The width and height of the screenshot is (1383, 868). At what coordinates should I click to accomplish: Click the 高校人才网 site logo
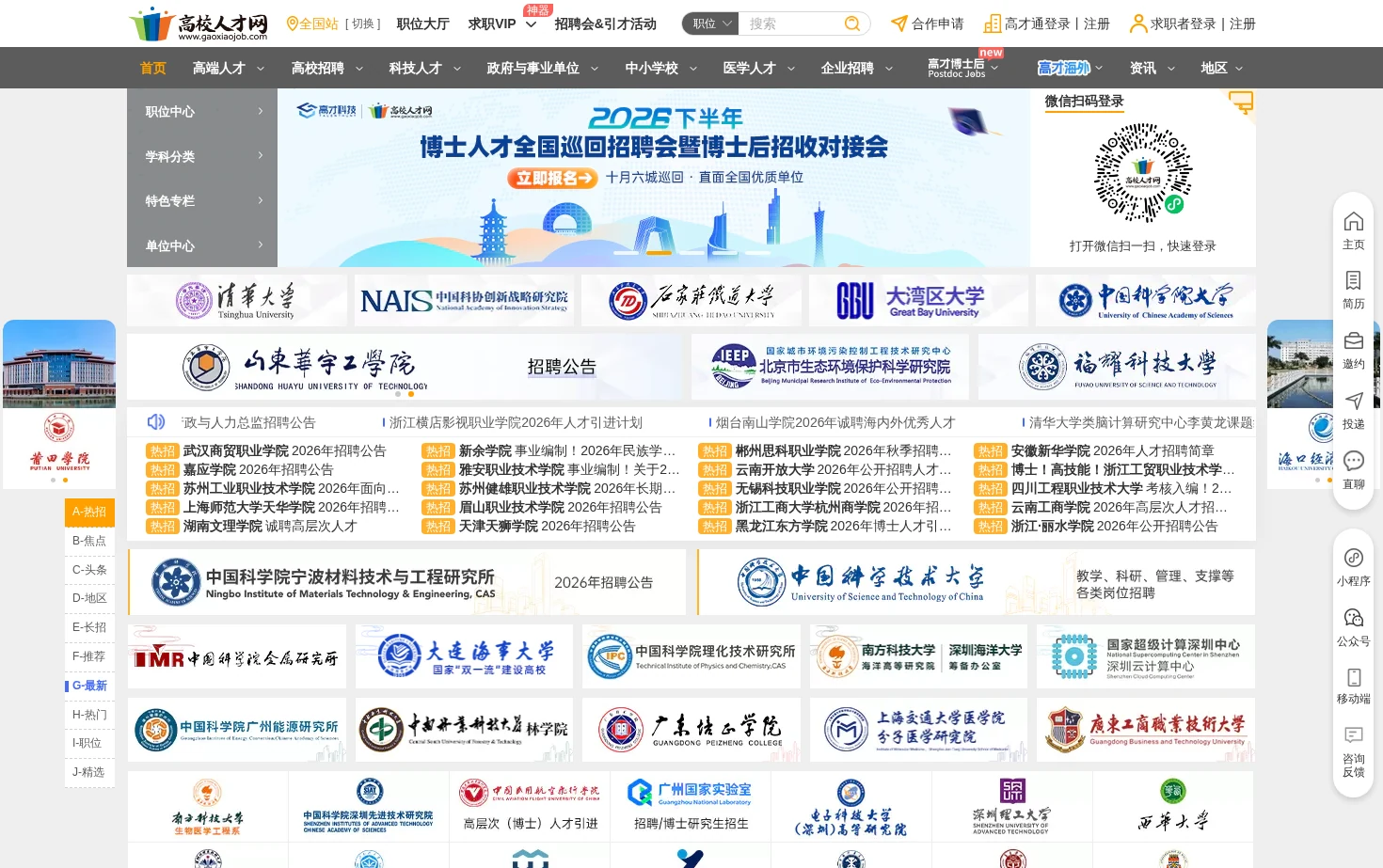tap(199, 24)
